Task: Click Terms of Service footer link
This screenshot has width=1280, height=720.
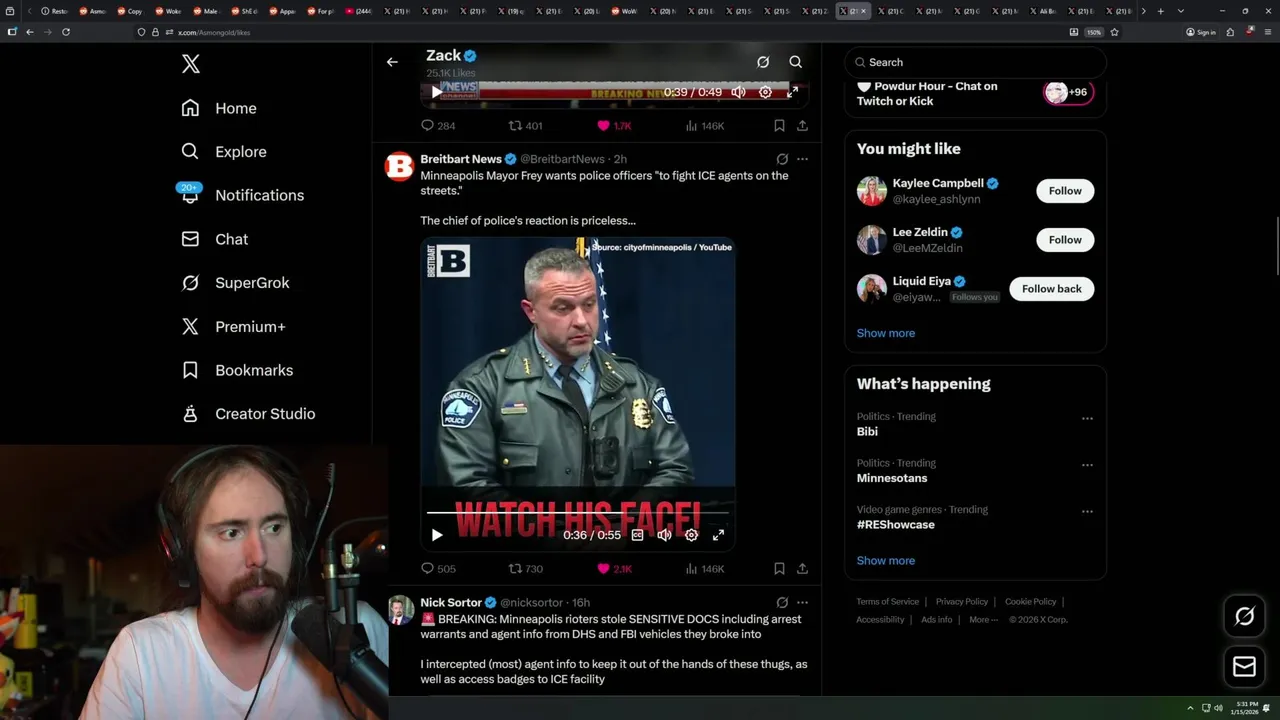Action: point(887,602)
